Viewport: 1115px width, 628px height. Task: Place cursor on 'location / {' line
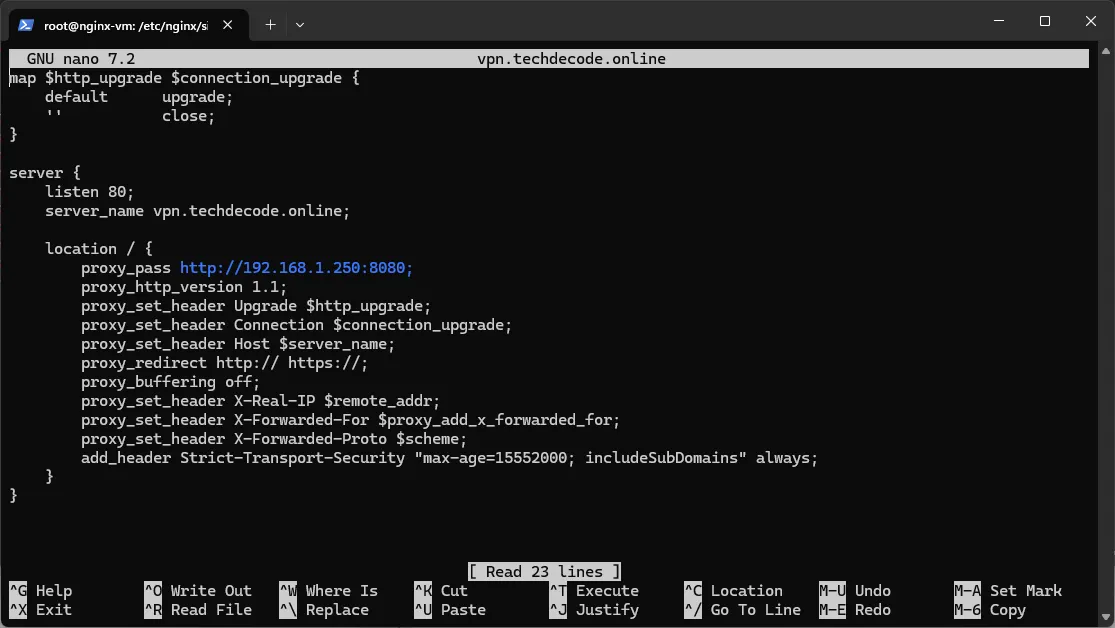98,249
